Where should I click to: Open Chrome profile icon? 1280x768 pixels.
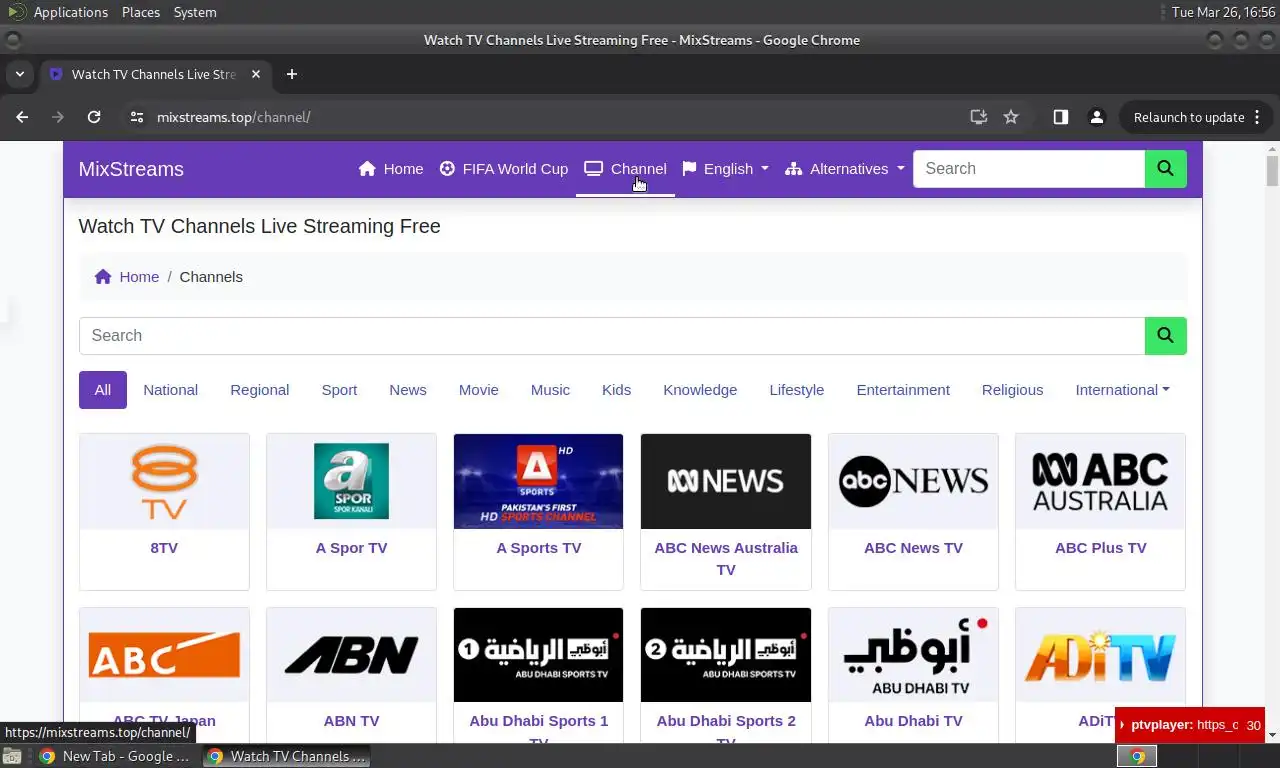1097,117
